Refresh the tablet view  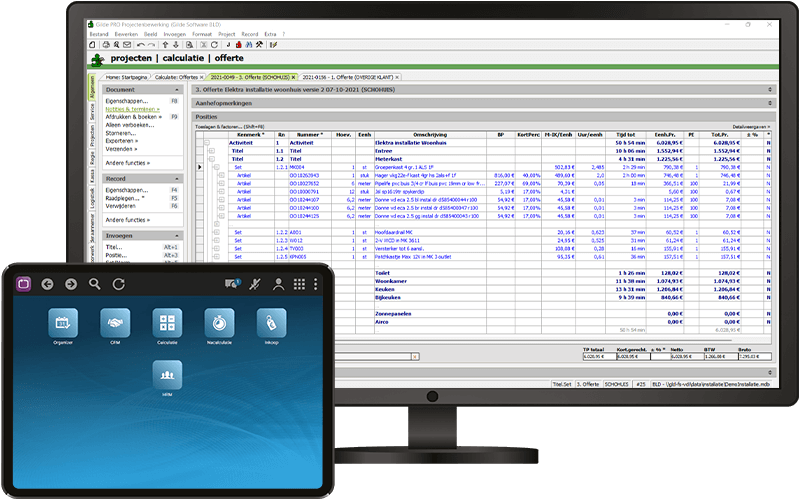[x=118, y=284]
